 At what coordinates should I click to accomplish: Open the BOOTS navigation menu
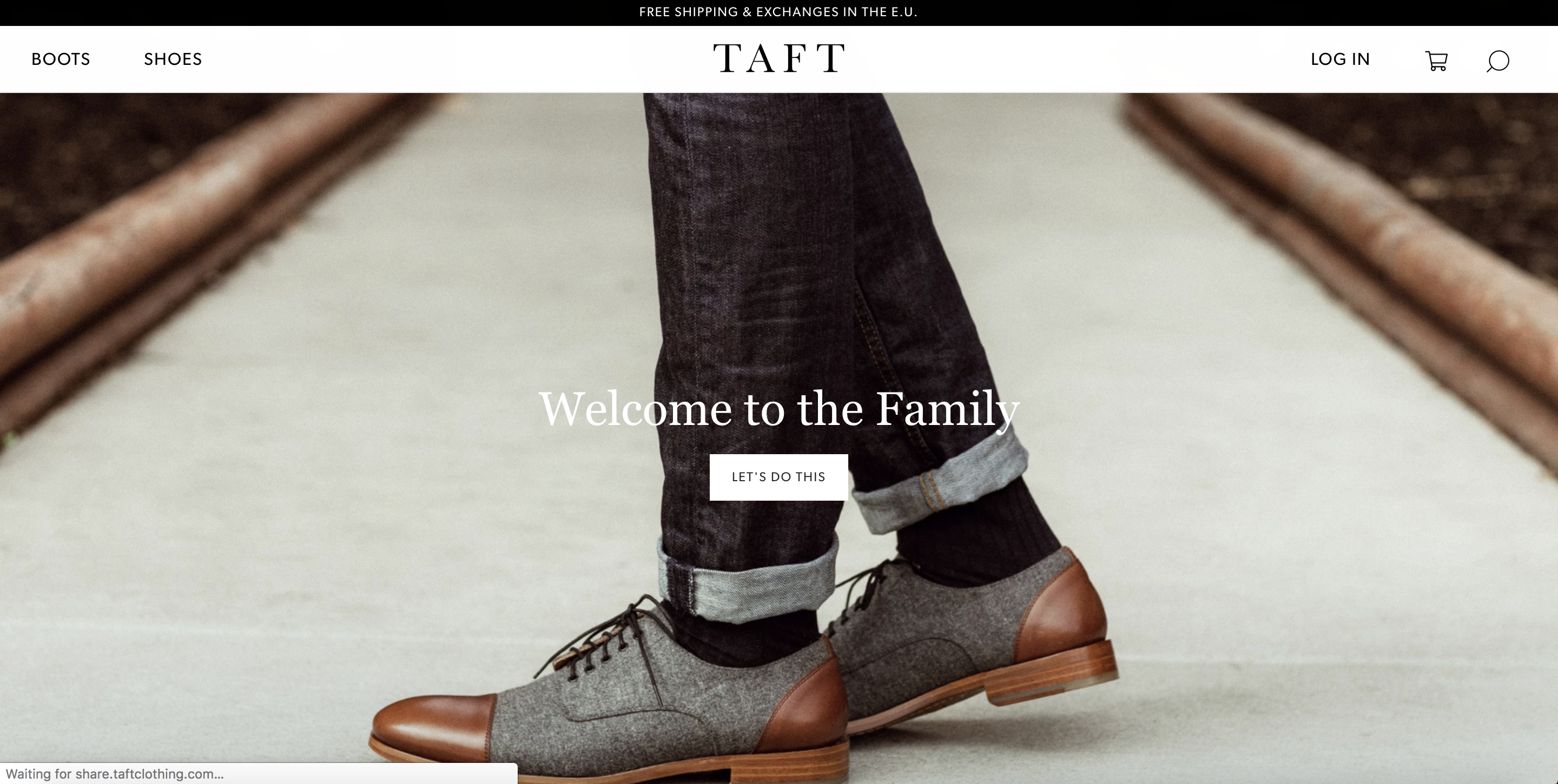coord(61,59)
